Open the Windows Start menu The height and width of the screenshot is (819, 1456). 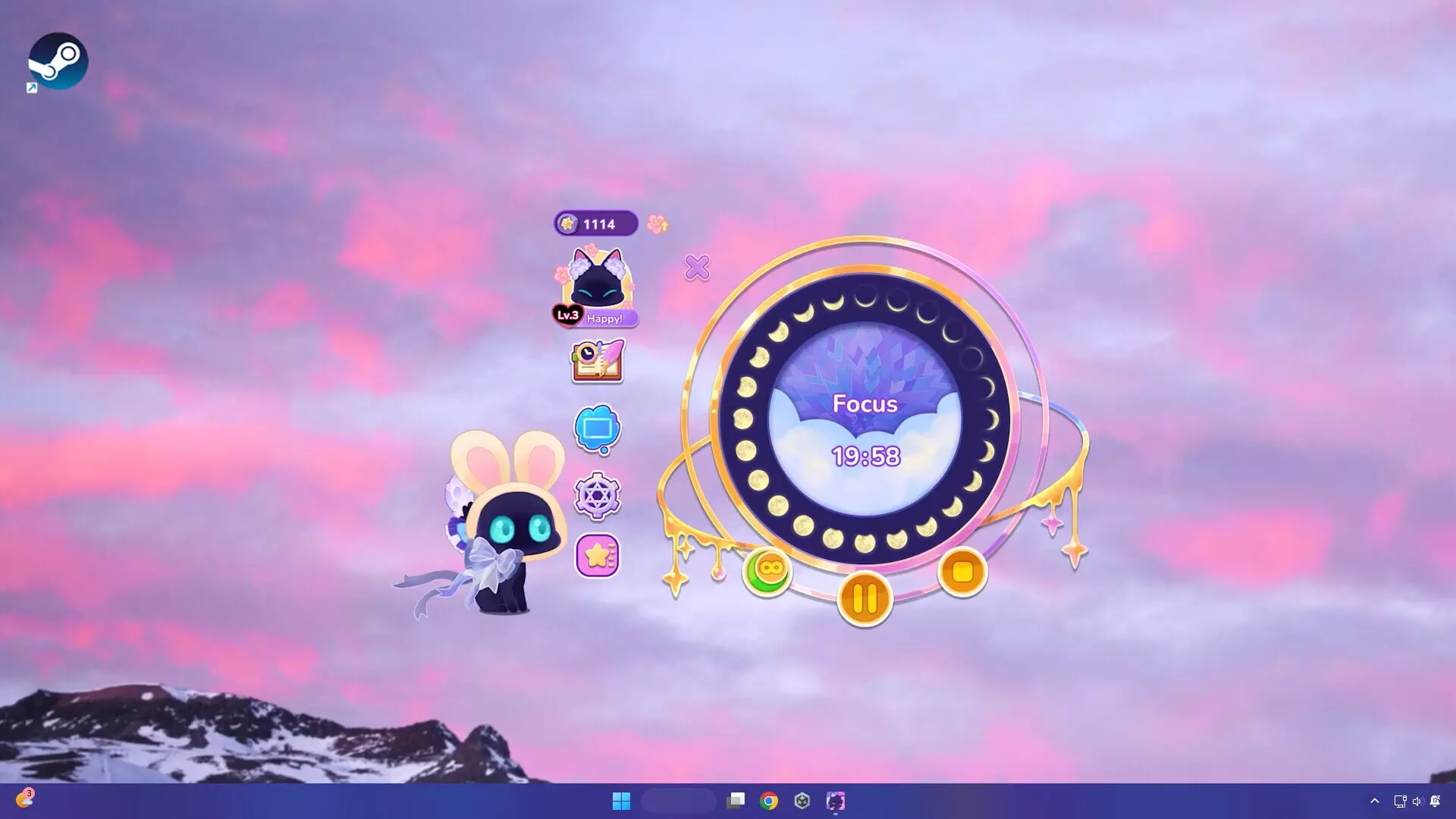622,801
